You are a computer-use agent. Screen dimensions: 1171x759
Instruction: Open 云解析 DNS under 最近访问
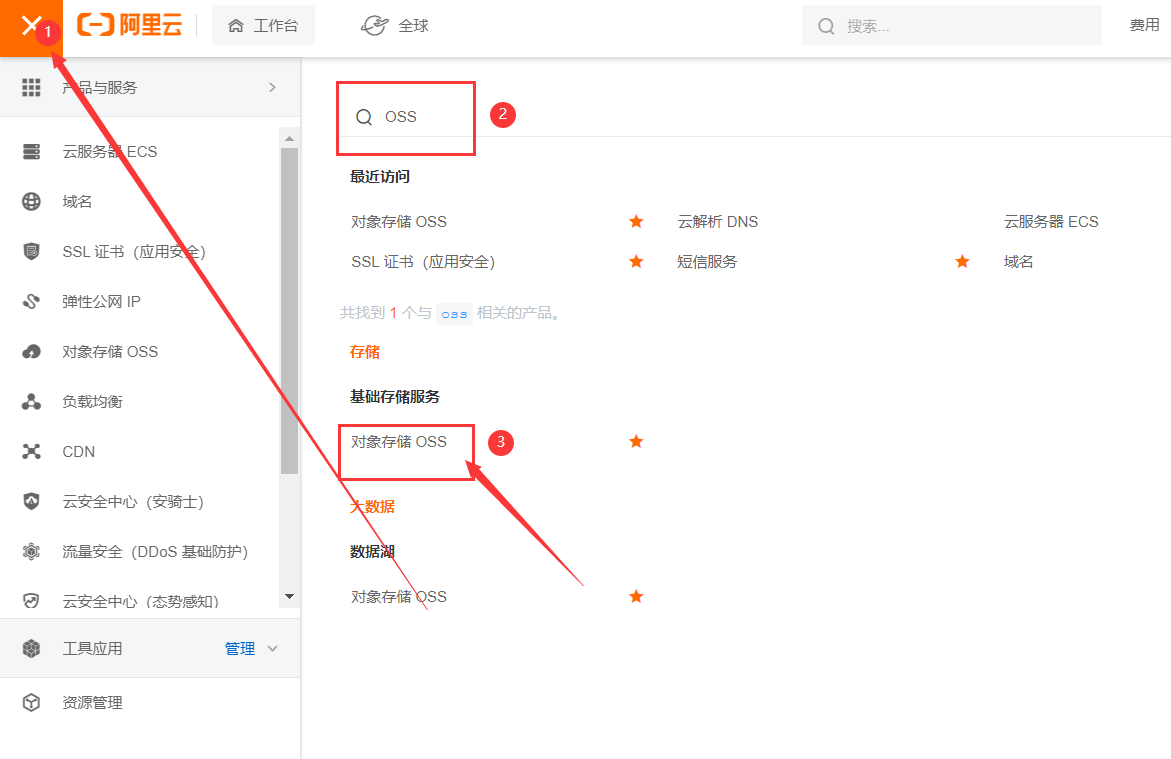(x=718, y=222)
